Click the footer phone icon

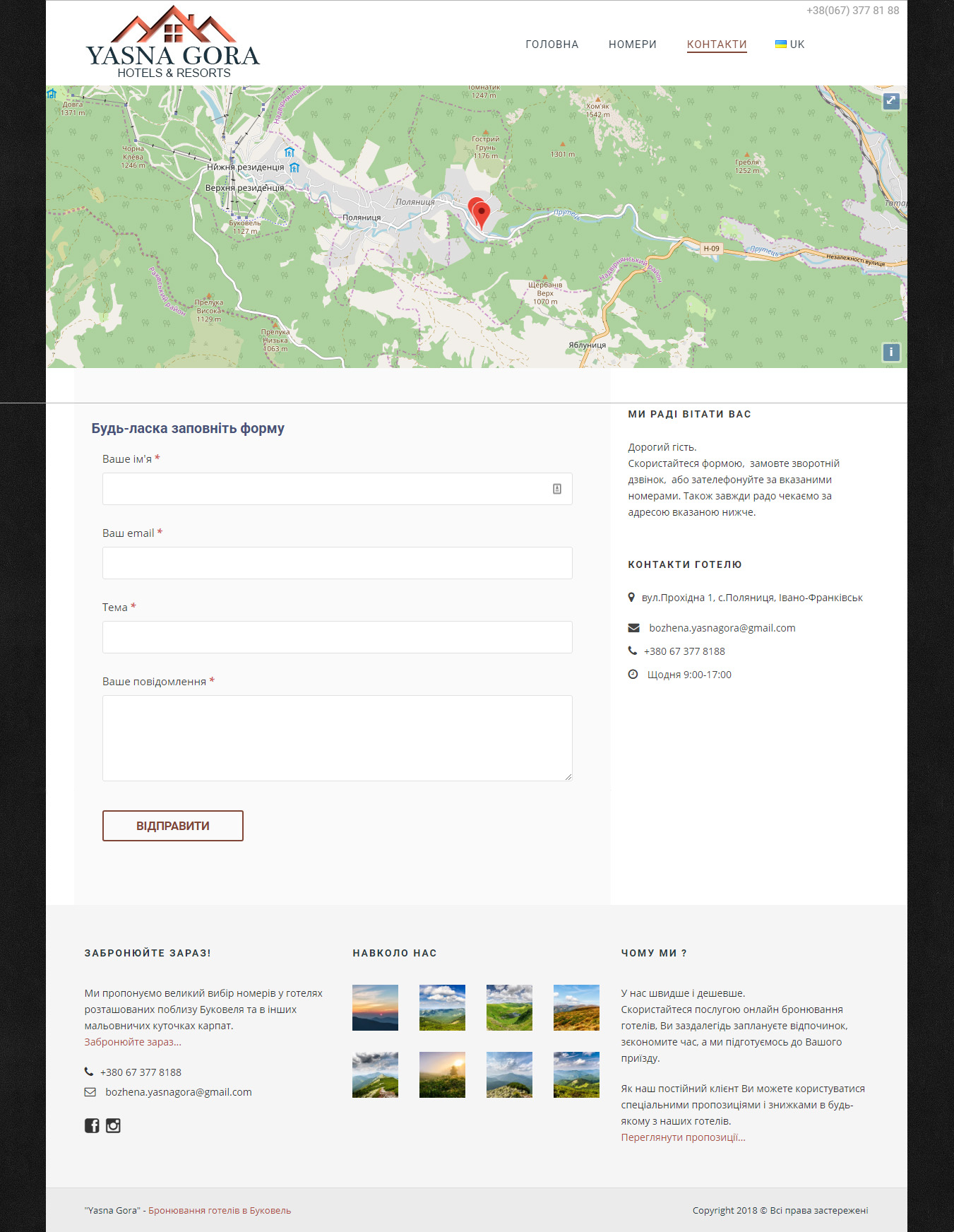89,1072
